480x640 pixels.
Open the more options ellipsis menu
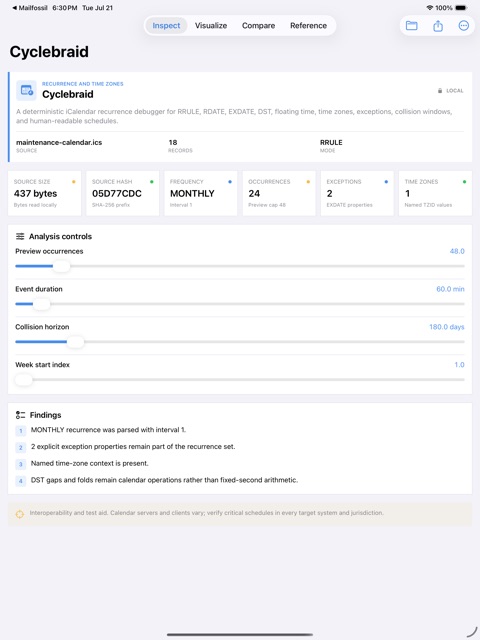point(464,26)
